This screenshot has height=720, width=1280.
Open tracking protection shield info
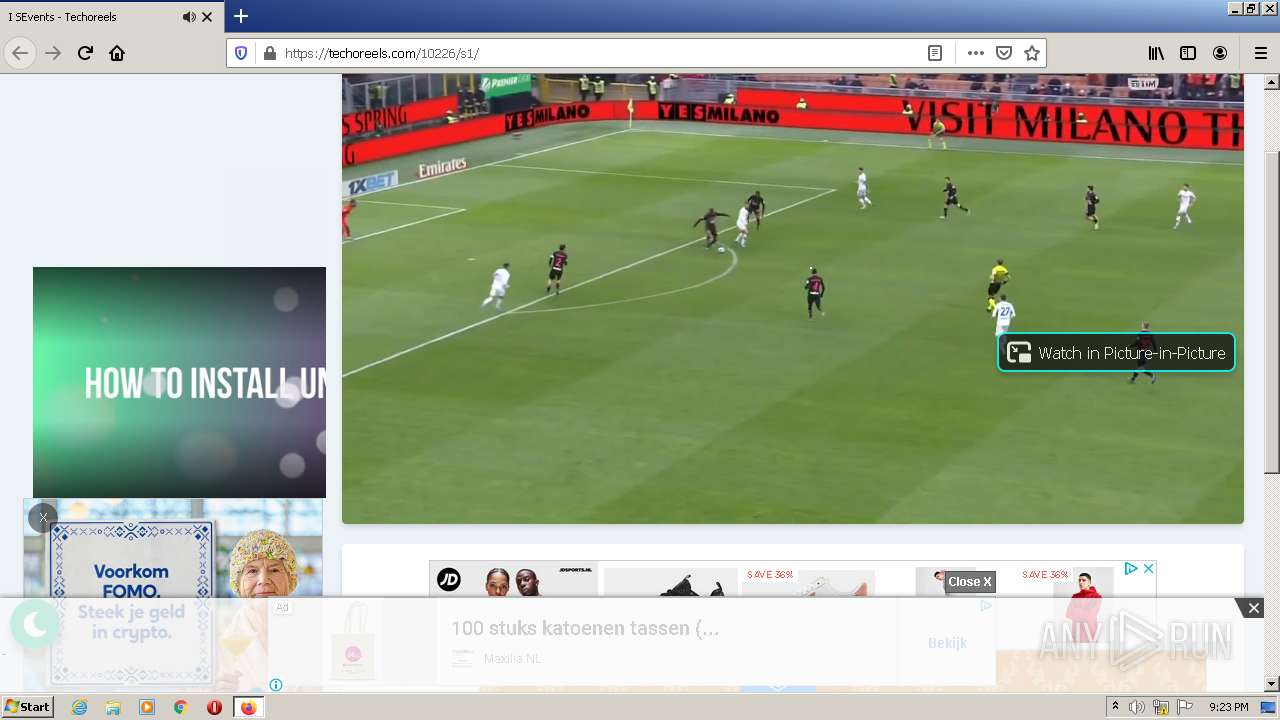tap(241, 53)
